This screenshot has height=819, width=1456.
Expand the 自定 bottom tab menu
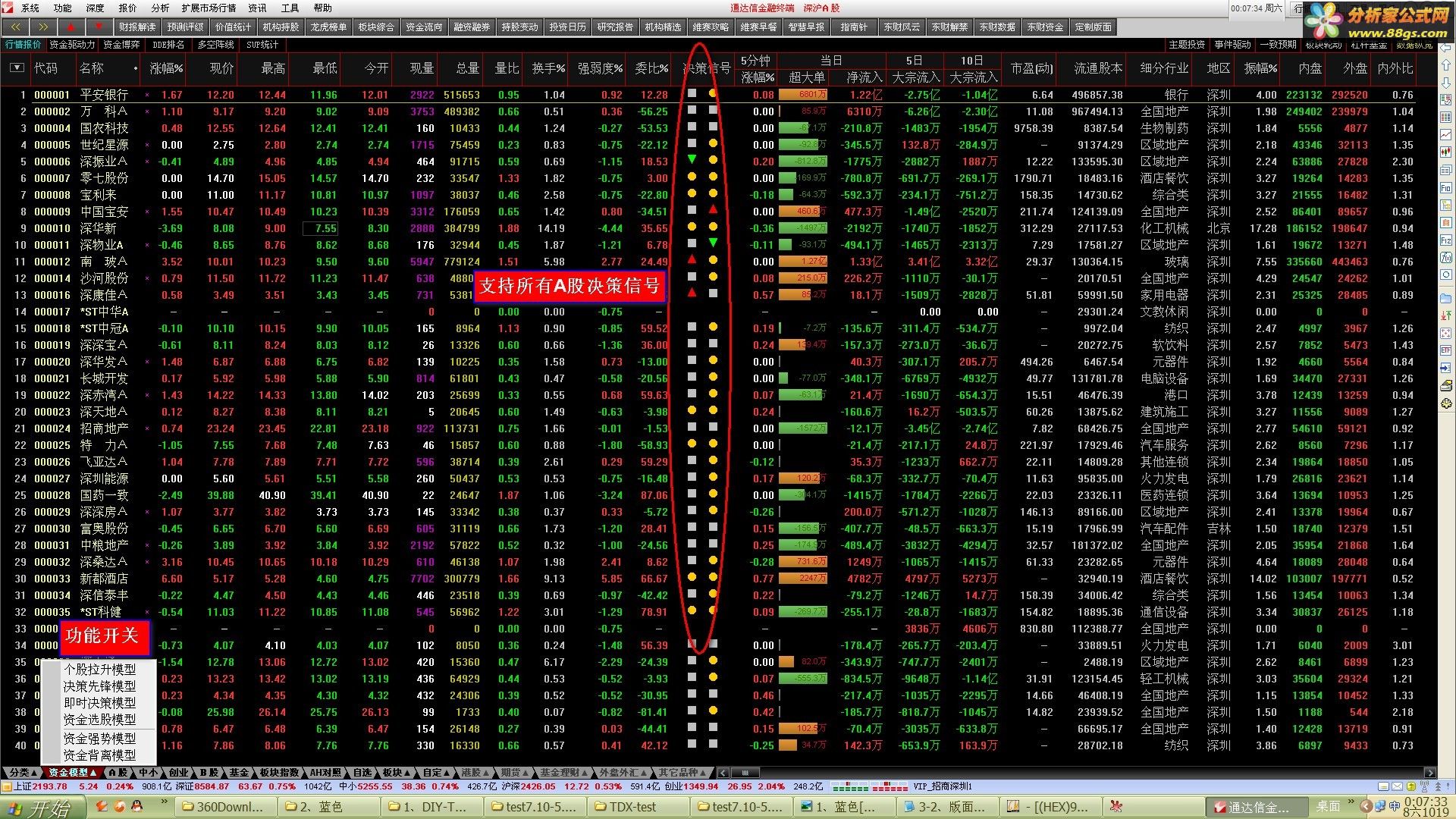(x=438, y=773)
